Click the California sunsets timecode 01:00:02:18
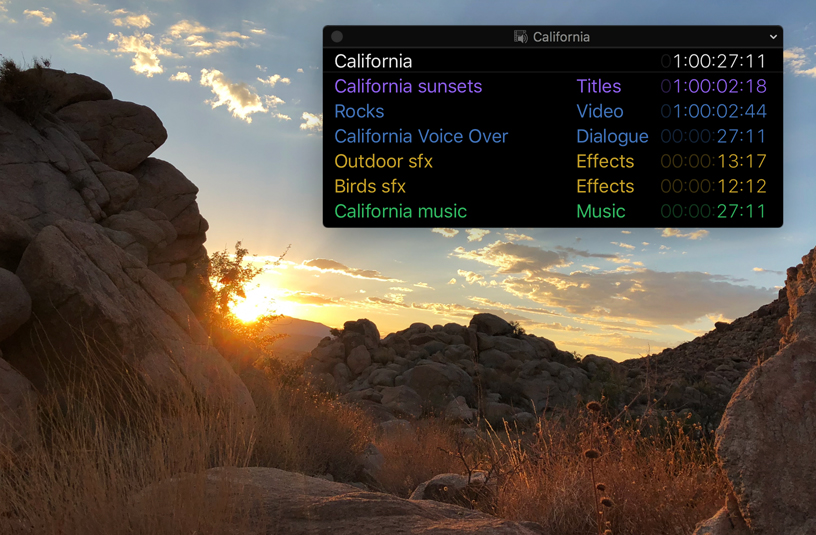 point(713,87)
